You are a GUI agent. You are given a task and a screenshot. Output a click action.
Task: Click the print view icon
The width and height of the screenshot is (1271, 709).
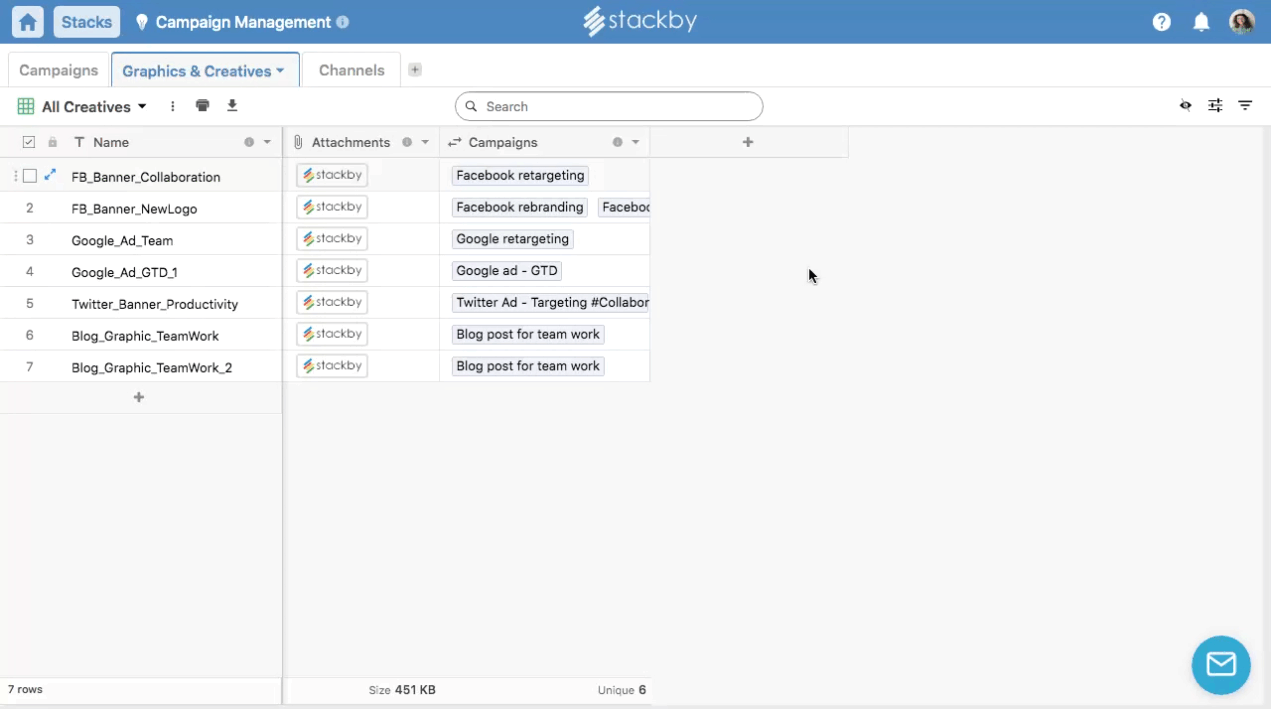click(203, 105)
